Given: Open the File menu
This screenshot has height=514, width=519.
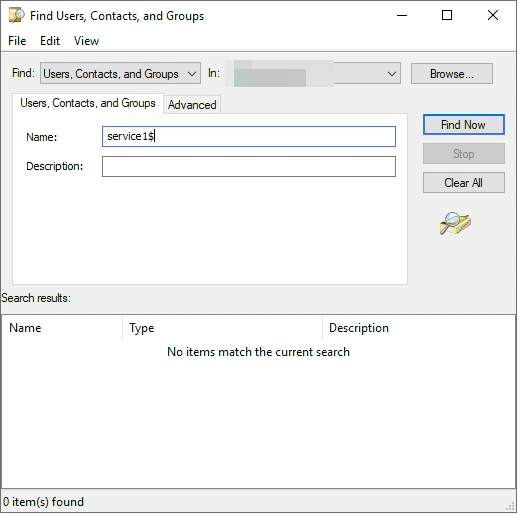Looking at the screenshot, I should [17, 41].
